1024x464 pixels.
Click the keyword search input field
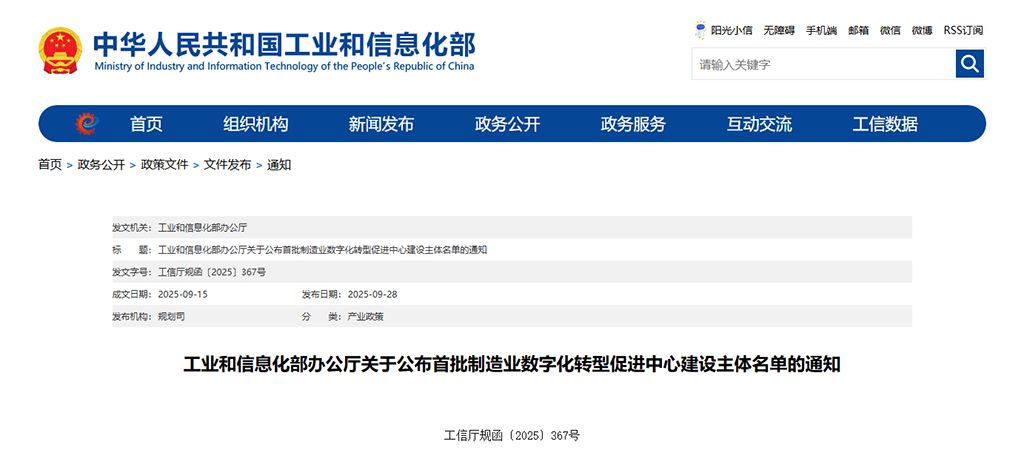point(822,65)
